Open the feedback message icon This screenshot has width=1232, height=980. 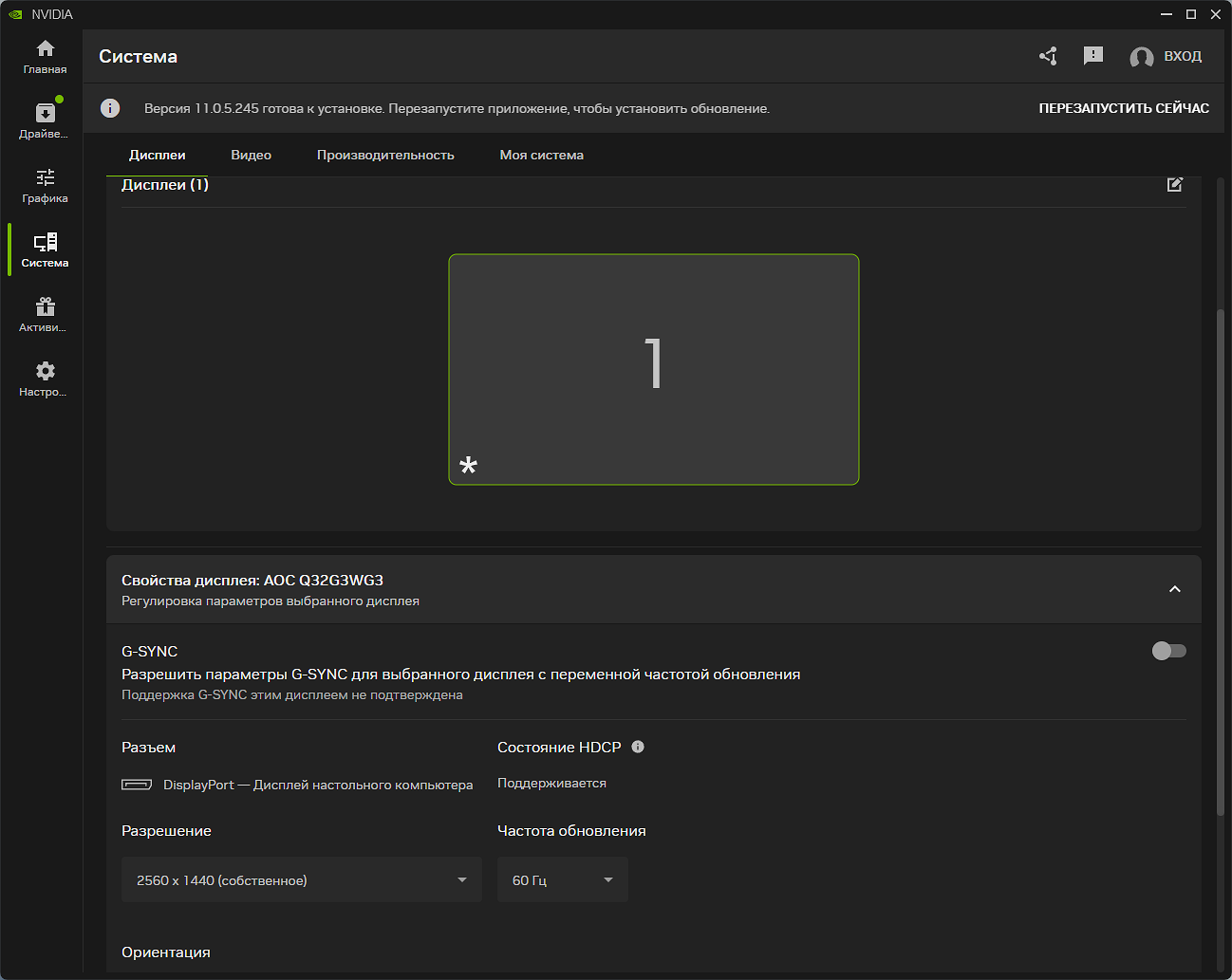[1093, 56]
